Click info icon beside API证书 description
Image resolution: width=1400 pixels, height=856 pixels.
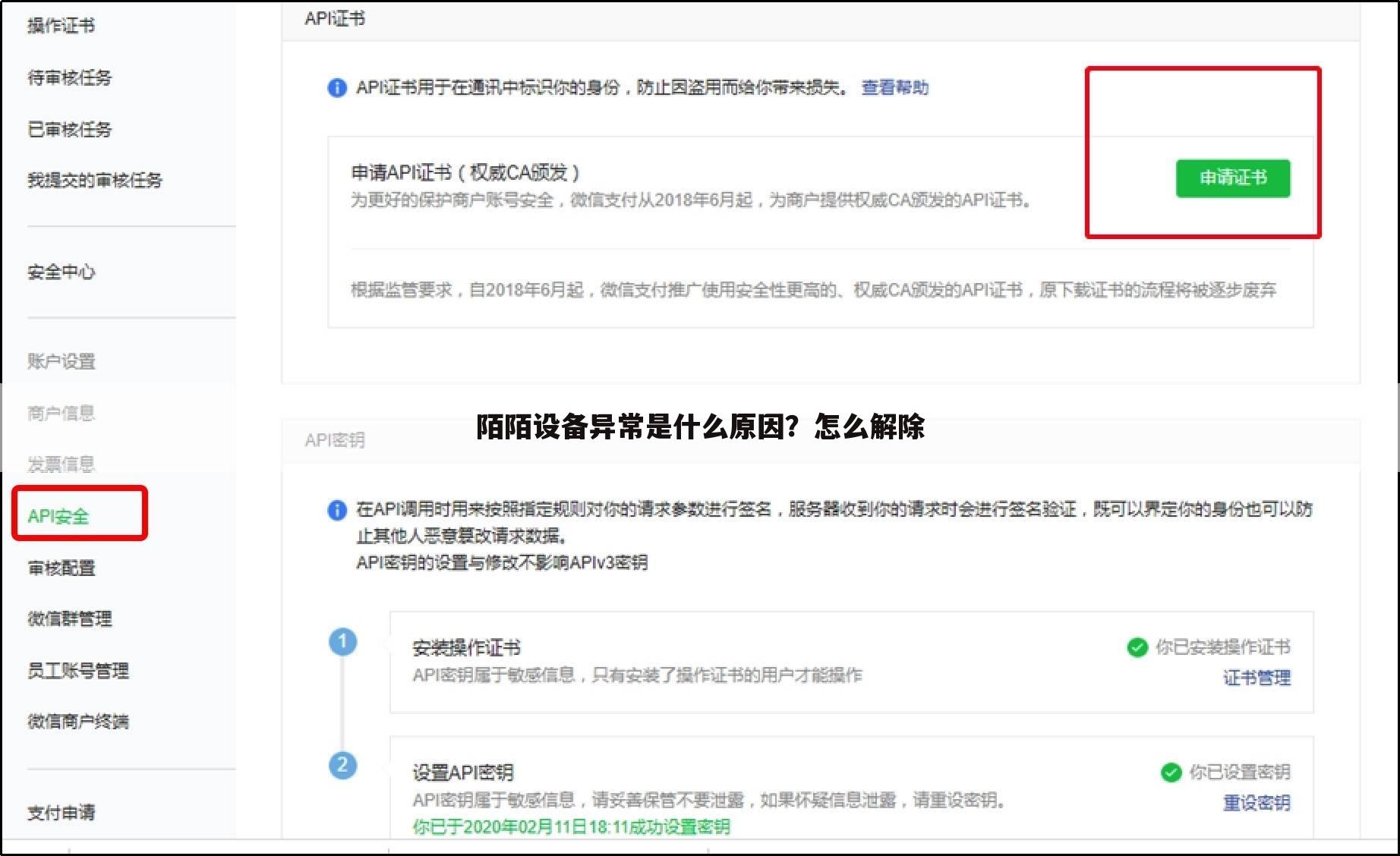[337, 88]
